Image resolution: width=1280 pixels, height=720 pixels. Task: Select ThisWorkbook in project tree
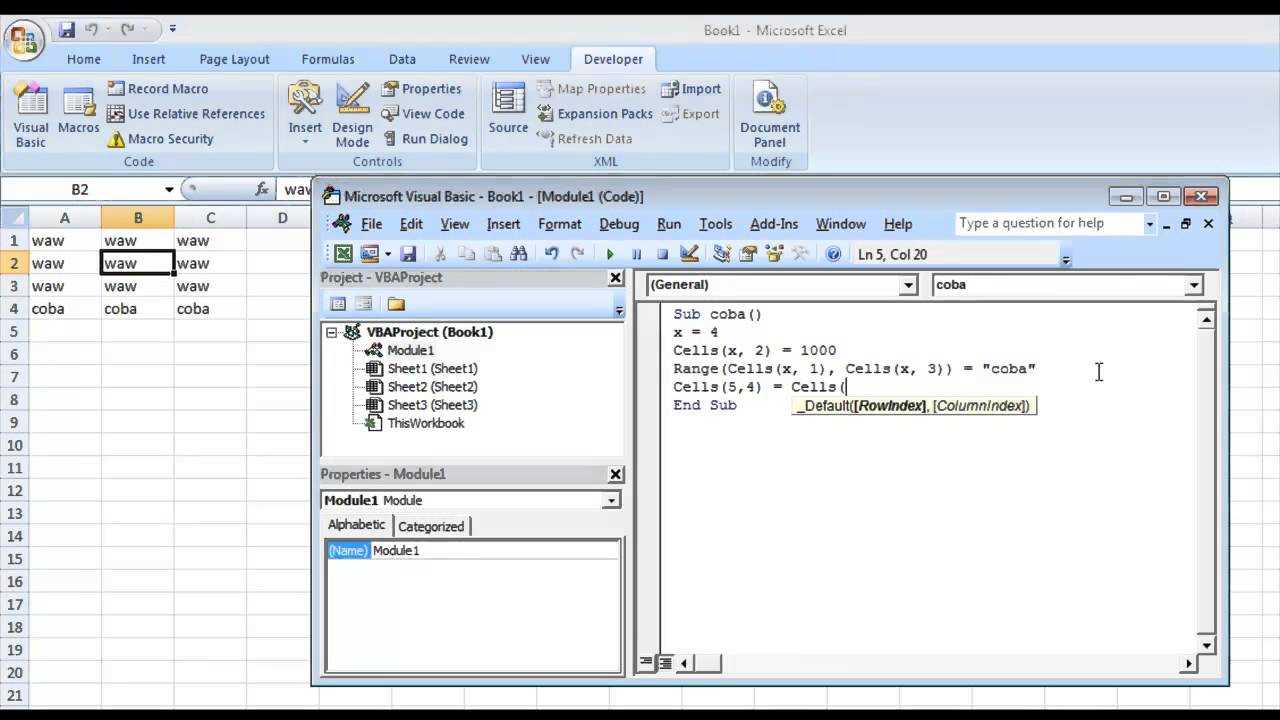[x=425, y=423]
